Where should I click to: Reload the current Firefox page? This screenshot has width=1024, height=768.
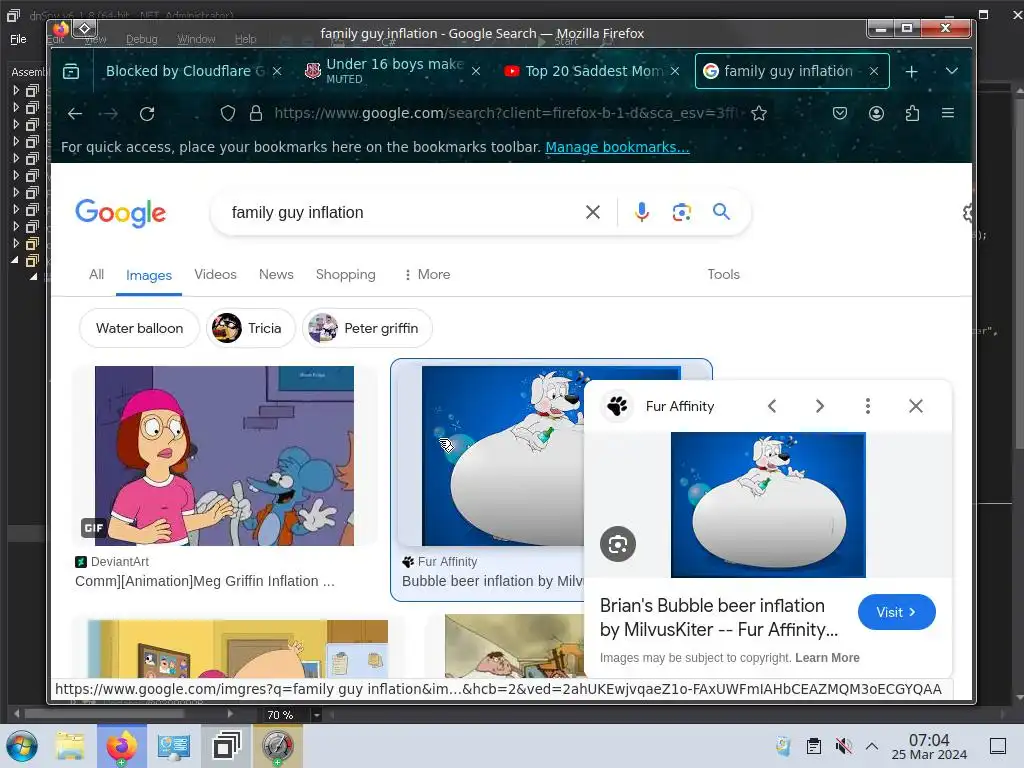(x=147, y=114)
